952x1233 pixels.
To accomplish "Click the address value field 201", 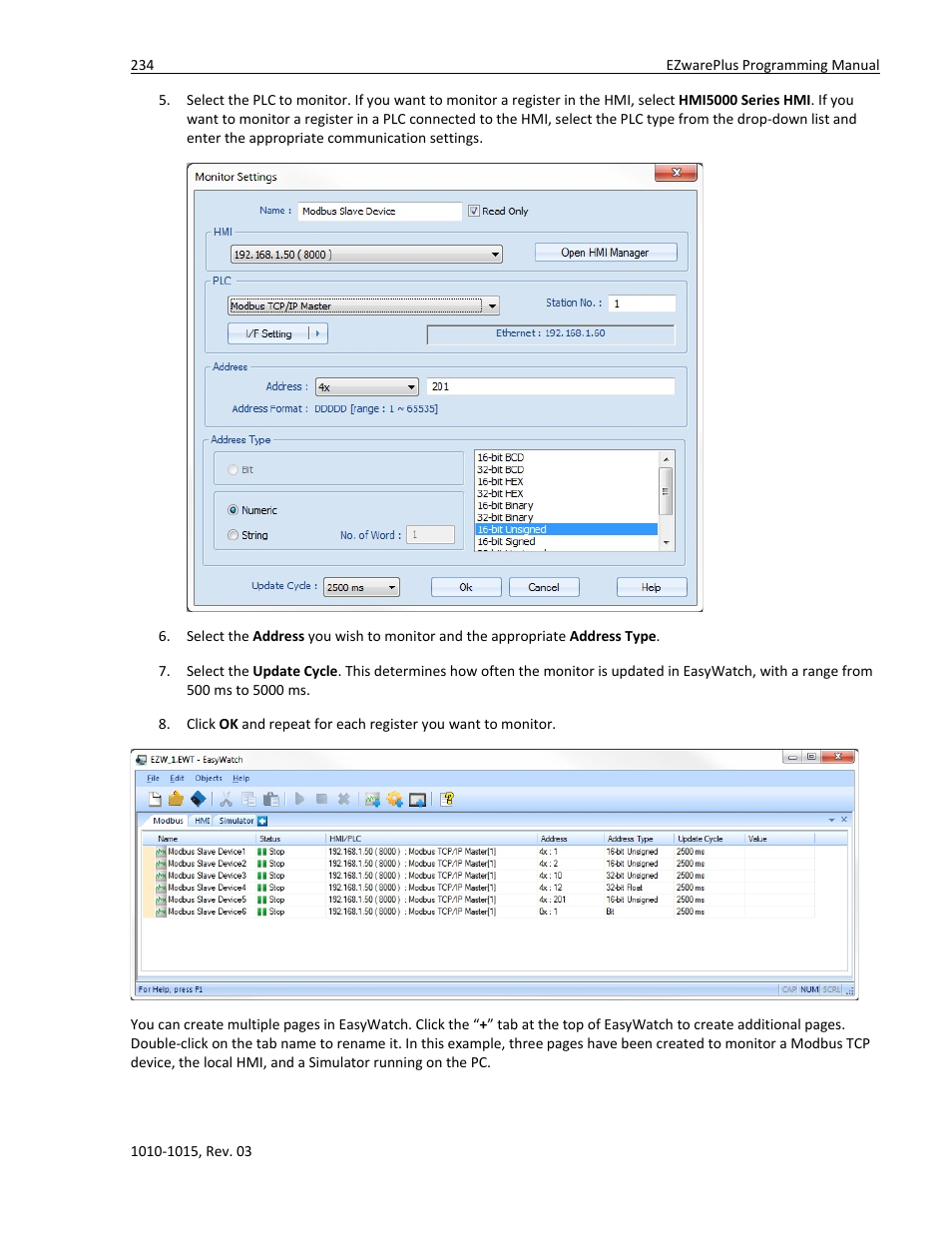I will (x=551, y=386).
